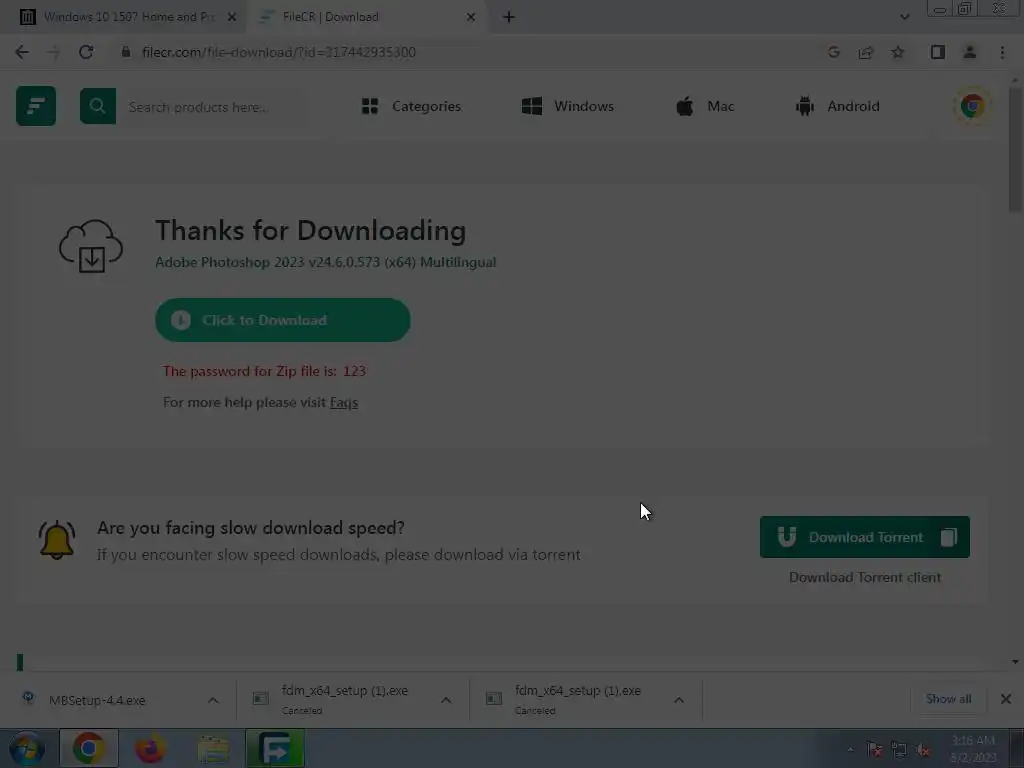1024x768 pixels.
Task: Click the bell notification icon
Action: (57, 540)
